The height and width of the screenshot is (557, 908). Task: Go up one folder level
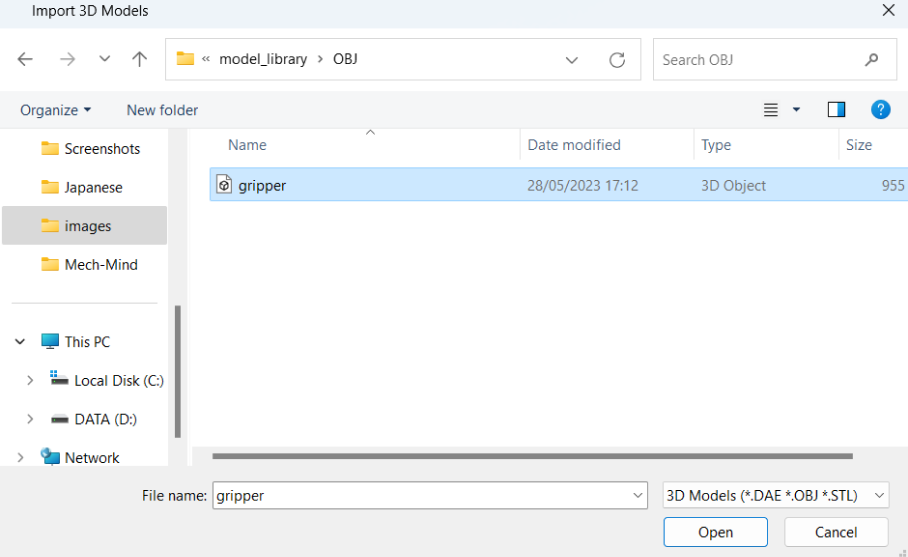(139, 59)
